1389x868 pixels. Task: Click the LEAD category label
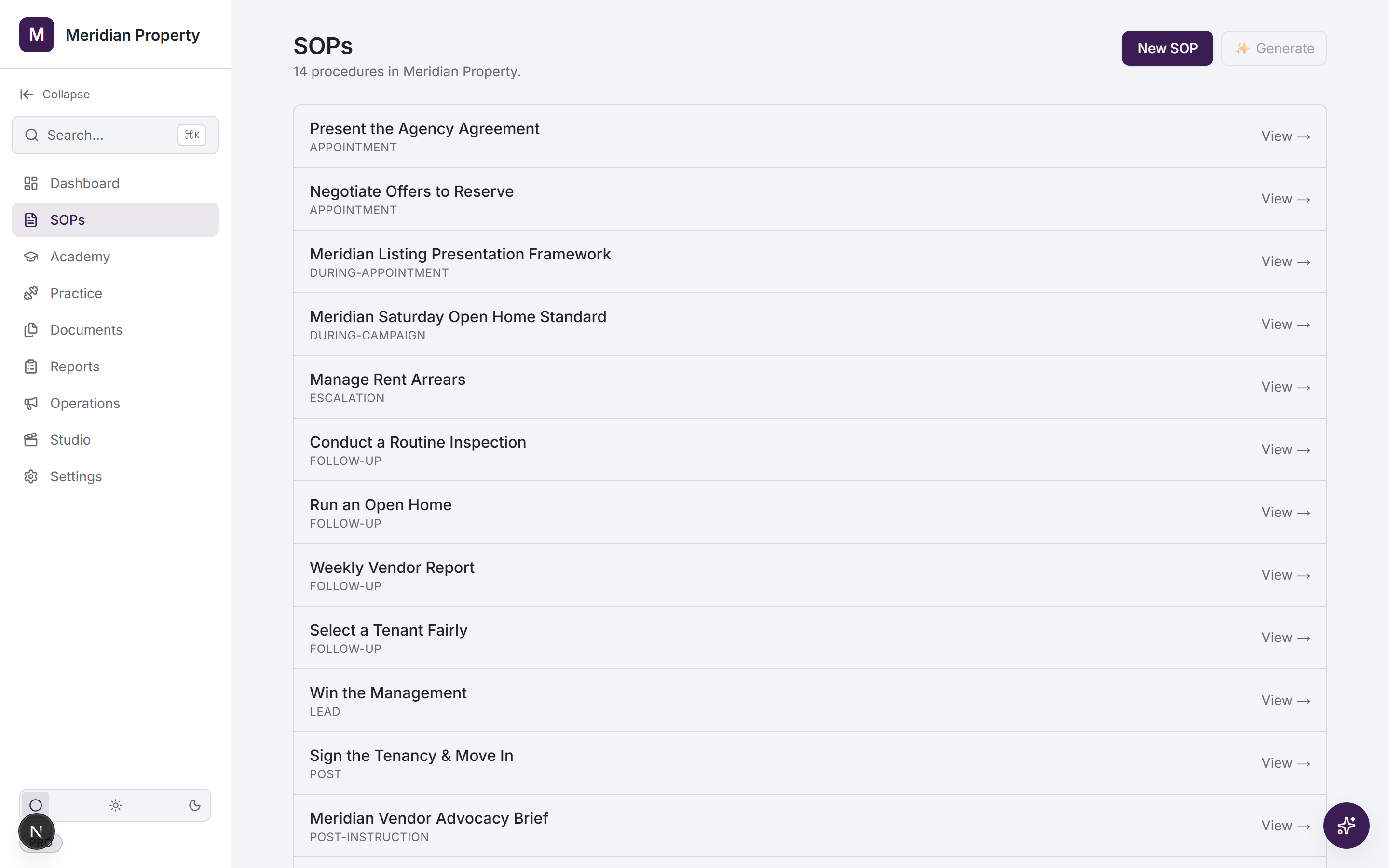click(325, 711)
